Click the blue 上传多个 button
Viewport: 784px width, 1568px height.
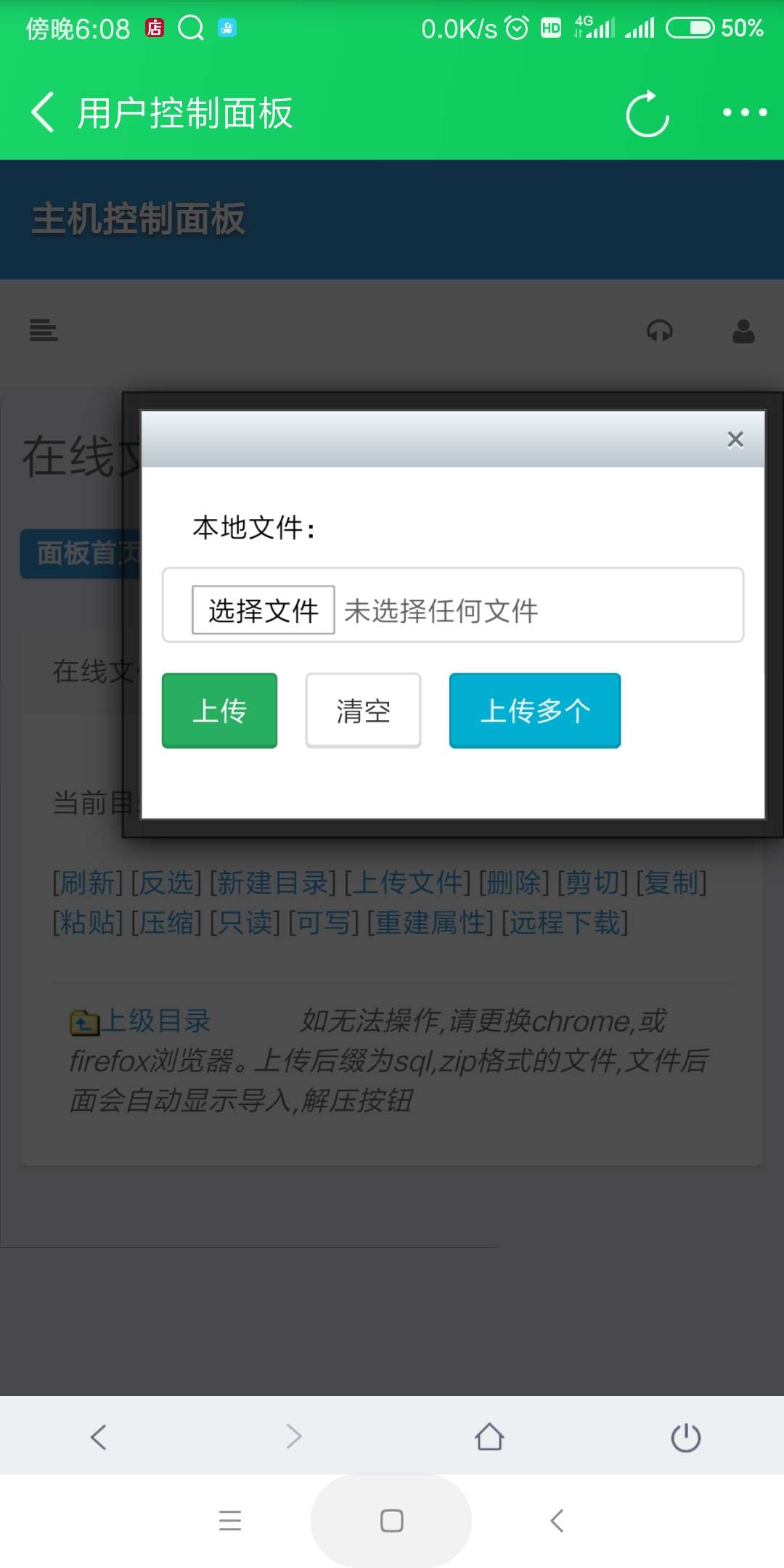click(535, 710)
